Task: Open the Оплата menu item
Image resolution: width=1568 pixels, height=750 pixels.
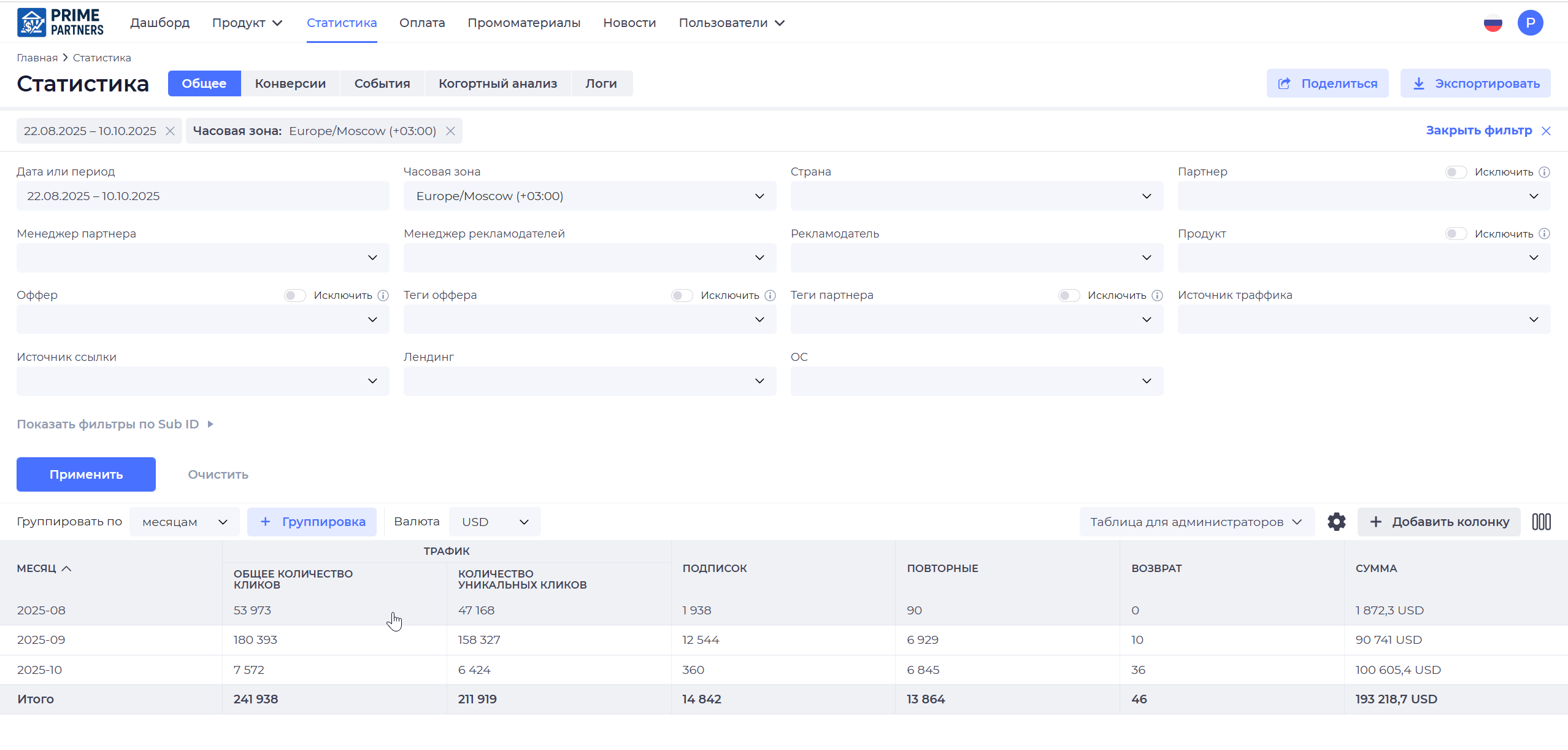Action: coord(422,23)
